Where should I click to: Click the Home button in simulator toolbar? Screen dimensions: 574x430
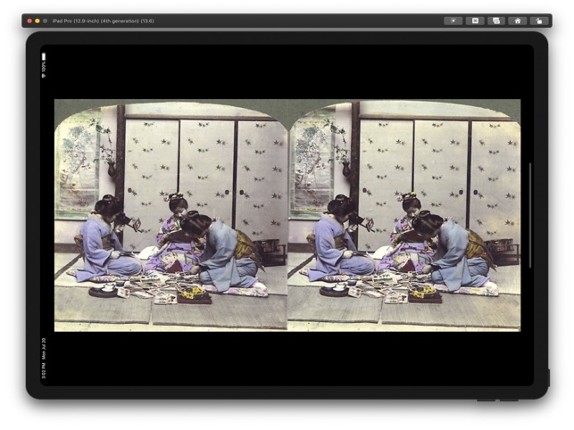pyautogui.click(x=518, y=21)
